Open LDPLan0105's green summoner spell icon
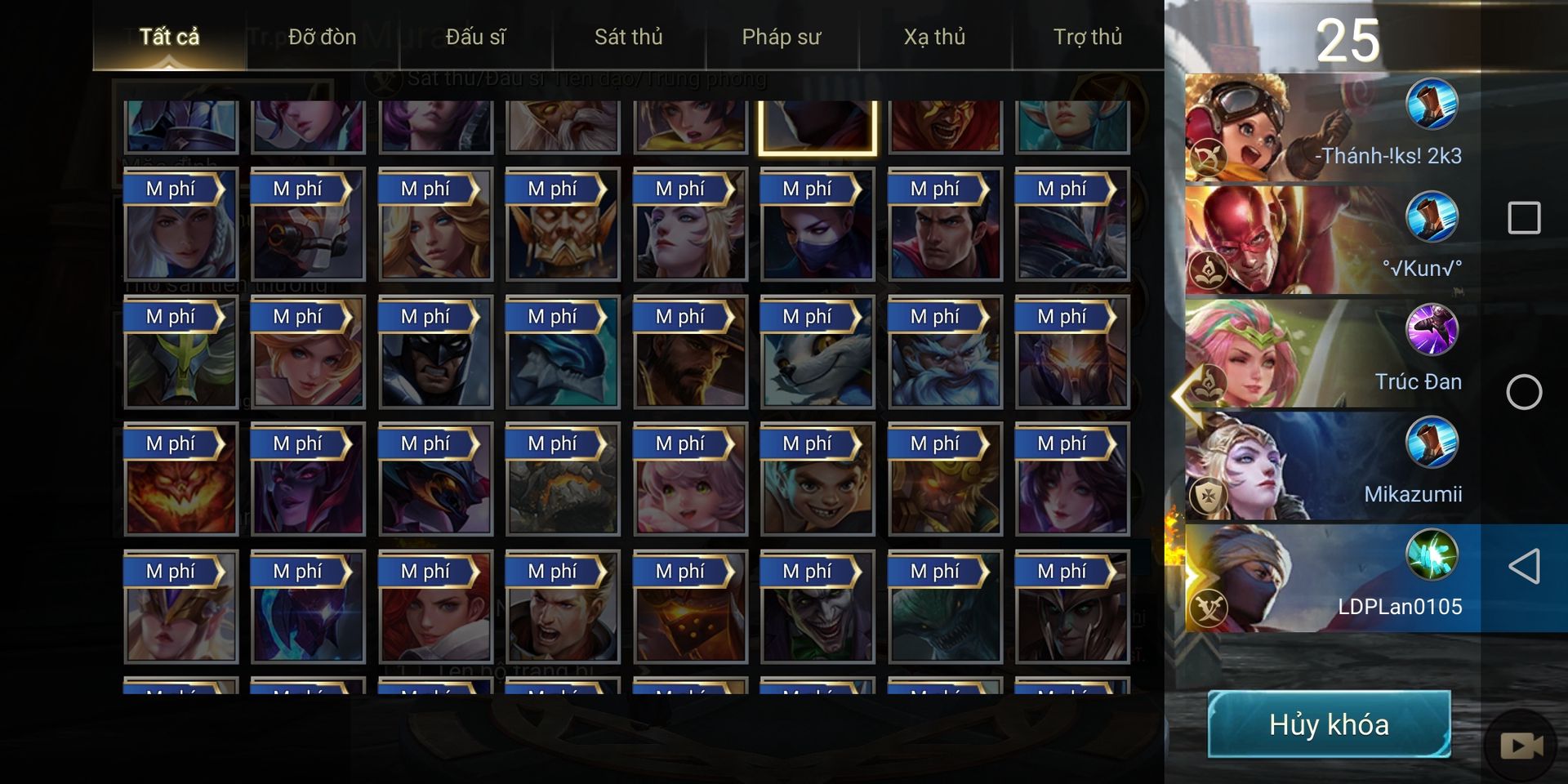Image resolution: width=1568 pixels, height=784 pixels. click(x=1432, y=555)
